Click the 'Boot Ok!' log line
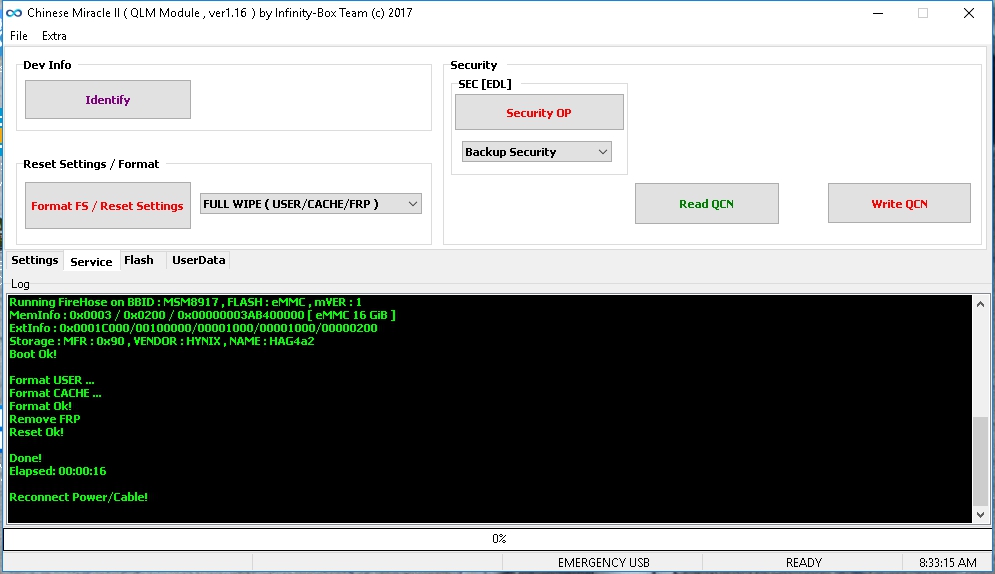The image size is (995, 574). tap(33, 355)
